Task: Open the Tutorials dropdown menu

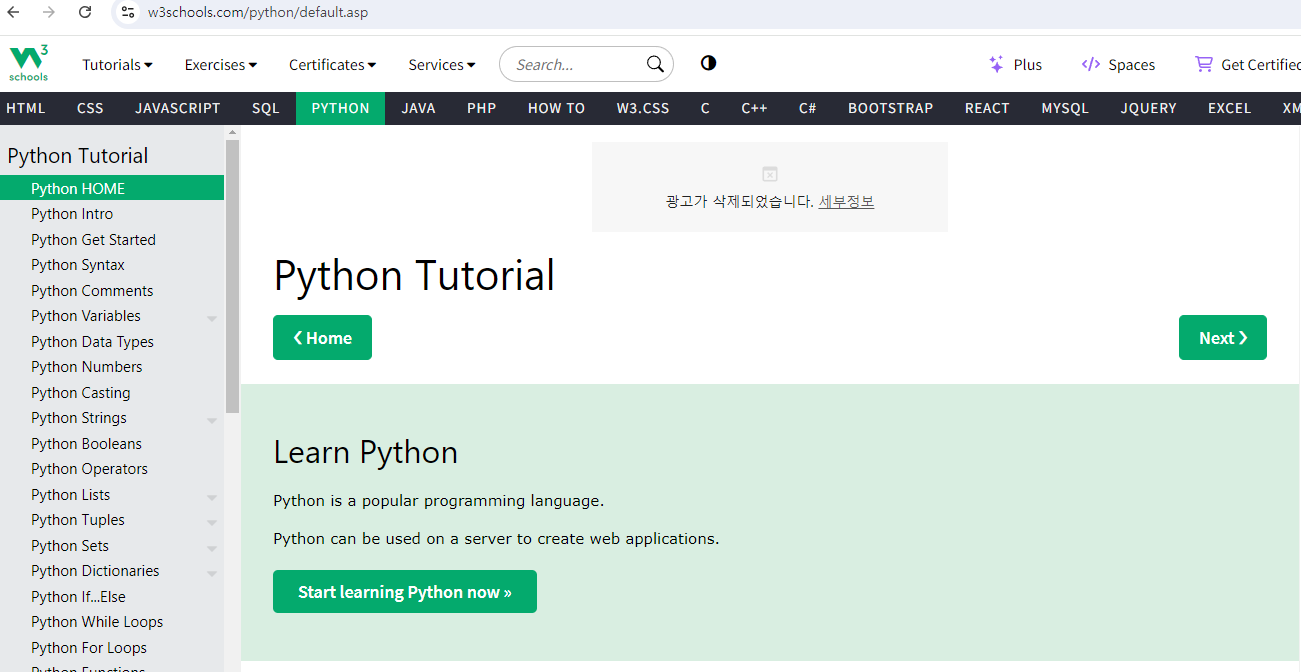Action: [x=117, y=65]
